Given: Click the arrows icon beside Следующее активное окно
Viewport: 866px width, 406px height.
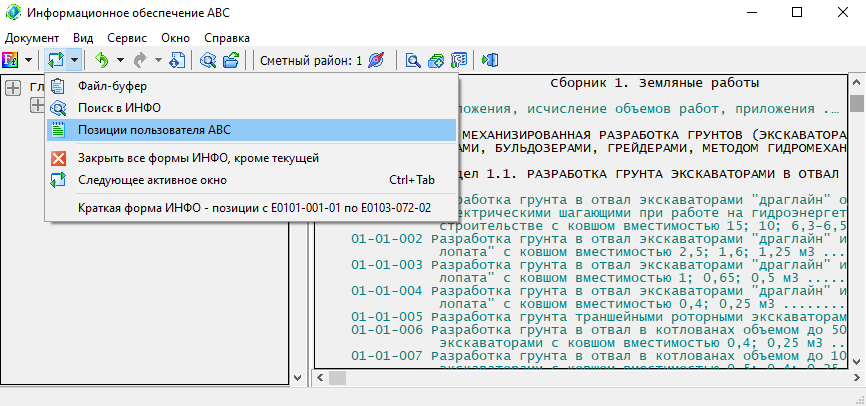Looking at the screenshot, I should 58,180.
